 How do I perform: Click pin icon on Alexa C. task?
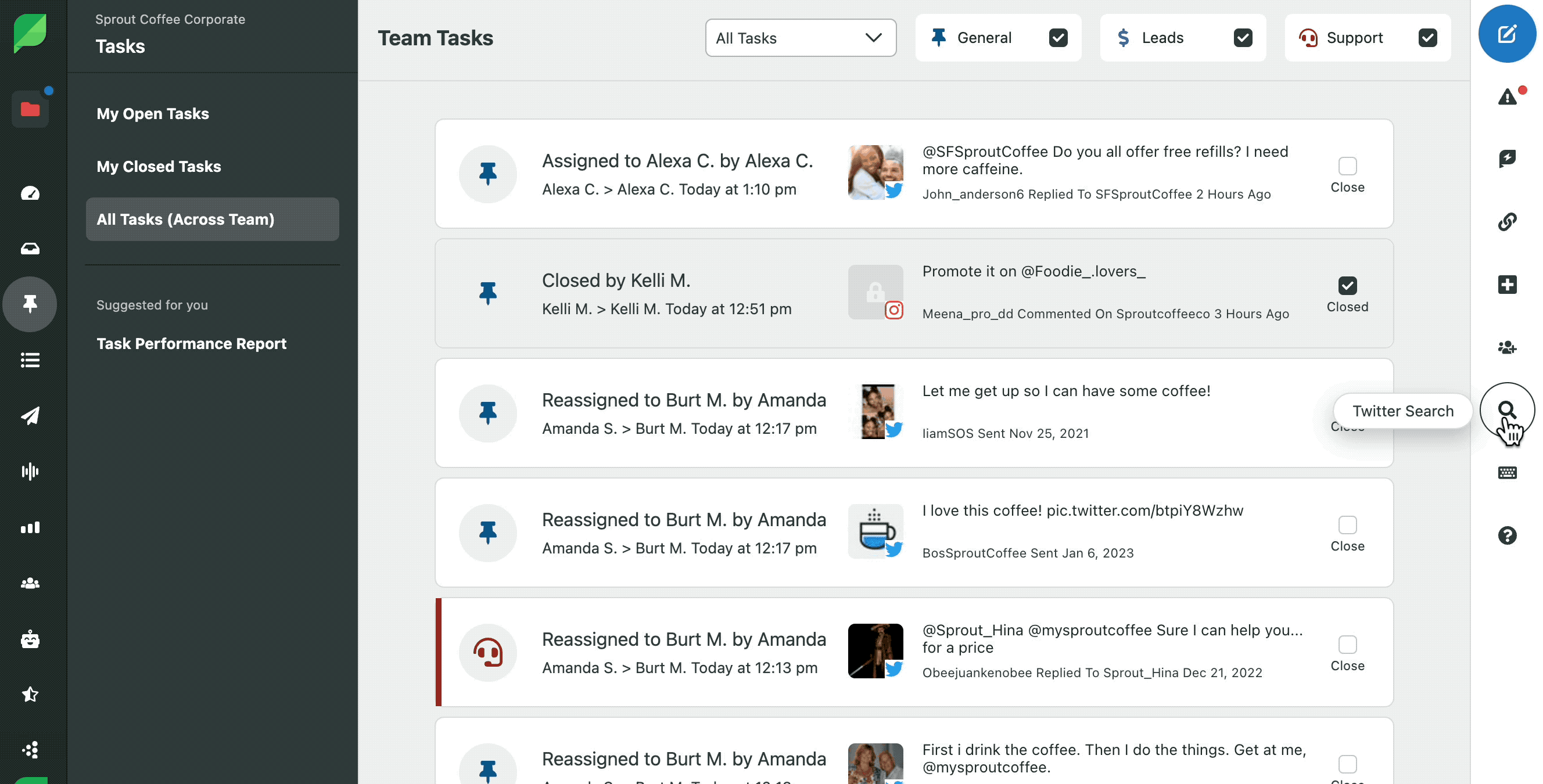pos(487,174)
